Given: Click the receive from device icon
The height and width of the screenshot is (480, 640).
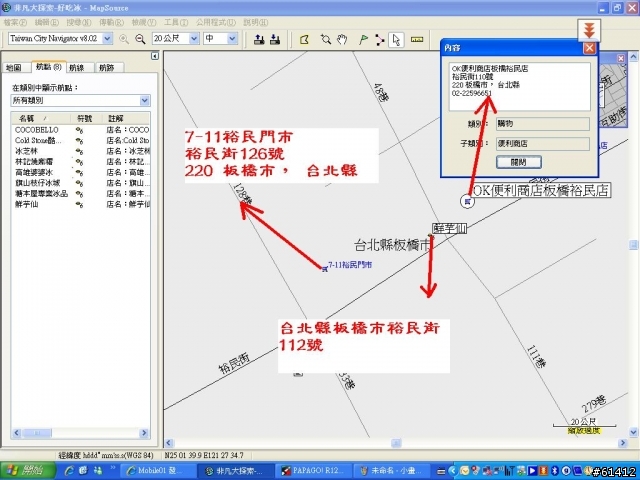Looking at the screenshot, I should [275, 39].
